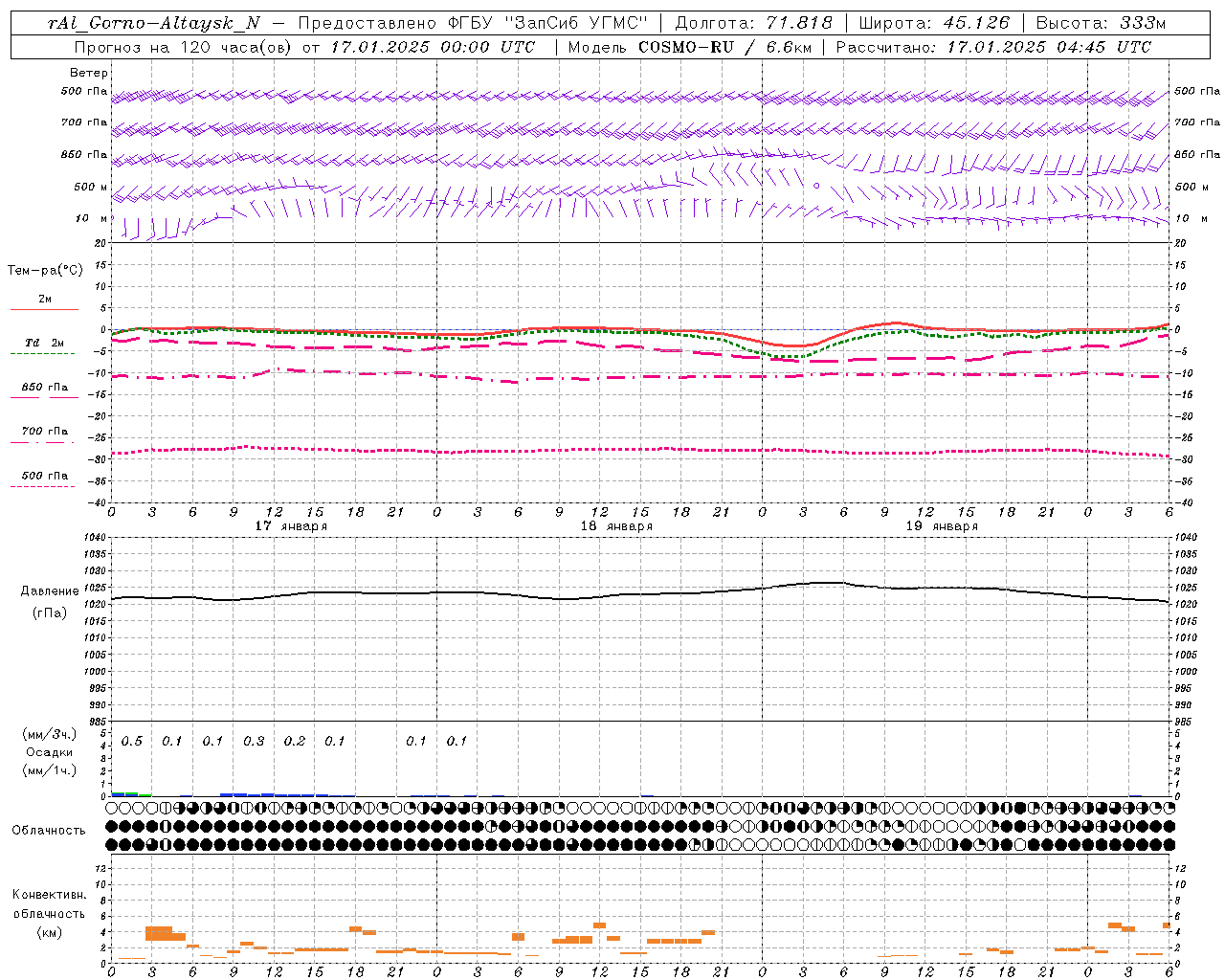Click the 1040 value on left pressure axis

pos(96,538)
